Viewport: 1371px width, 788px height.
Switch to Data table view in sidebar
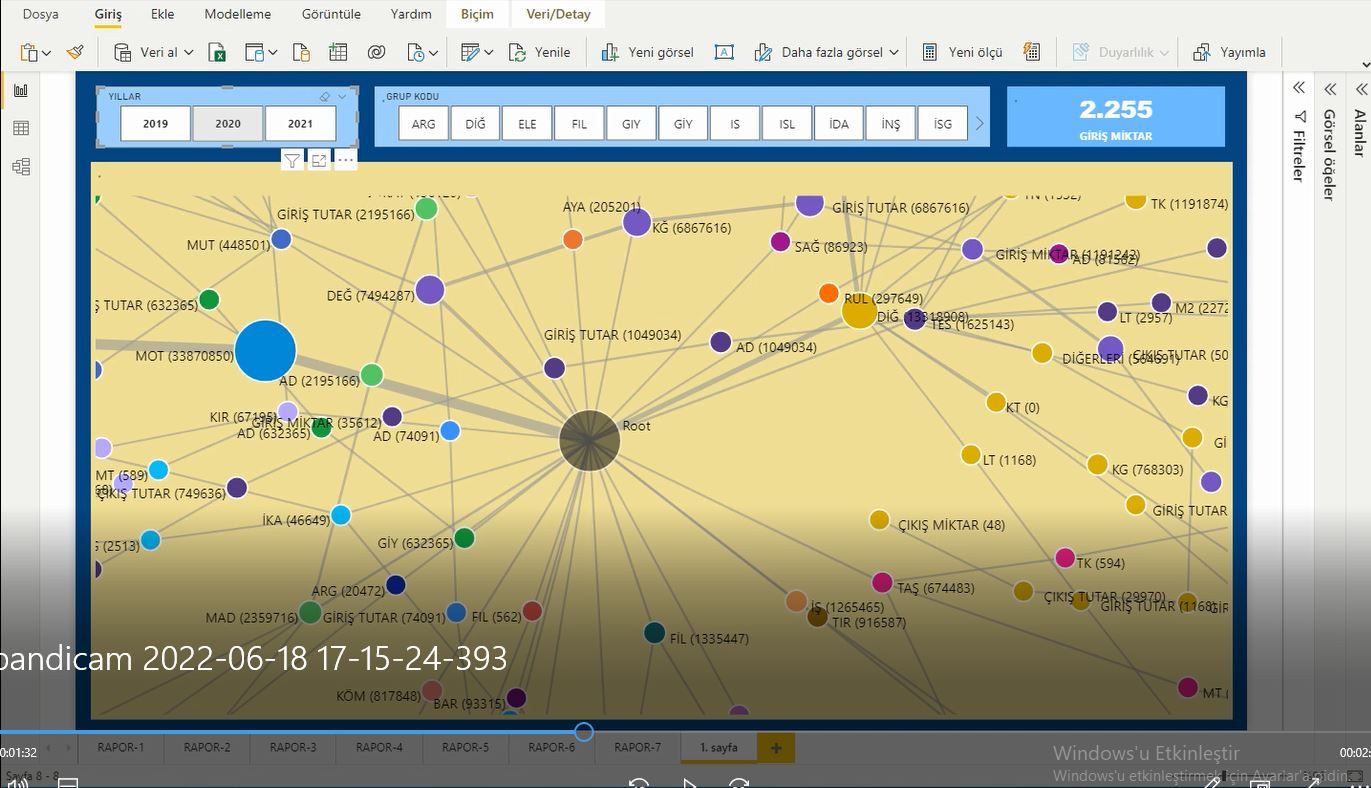pyautogui.click(x=21, y=128)
